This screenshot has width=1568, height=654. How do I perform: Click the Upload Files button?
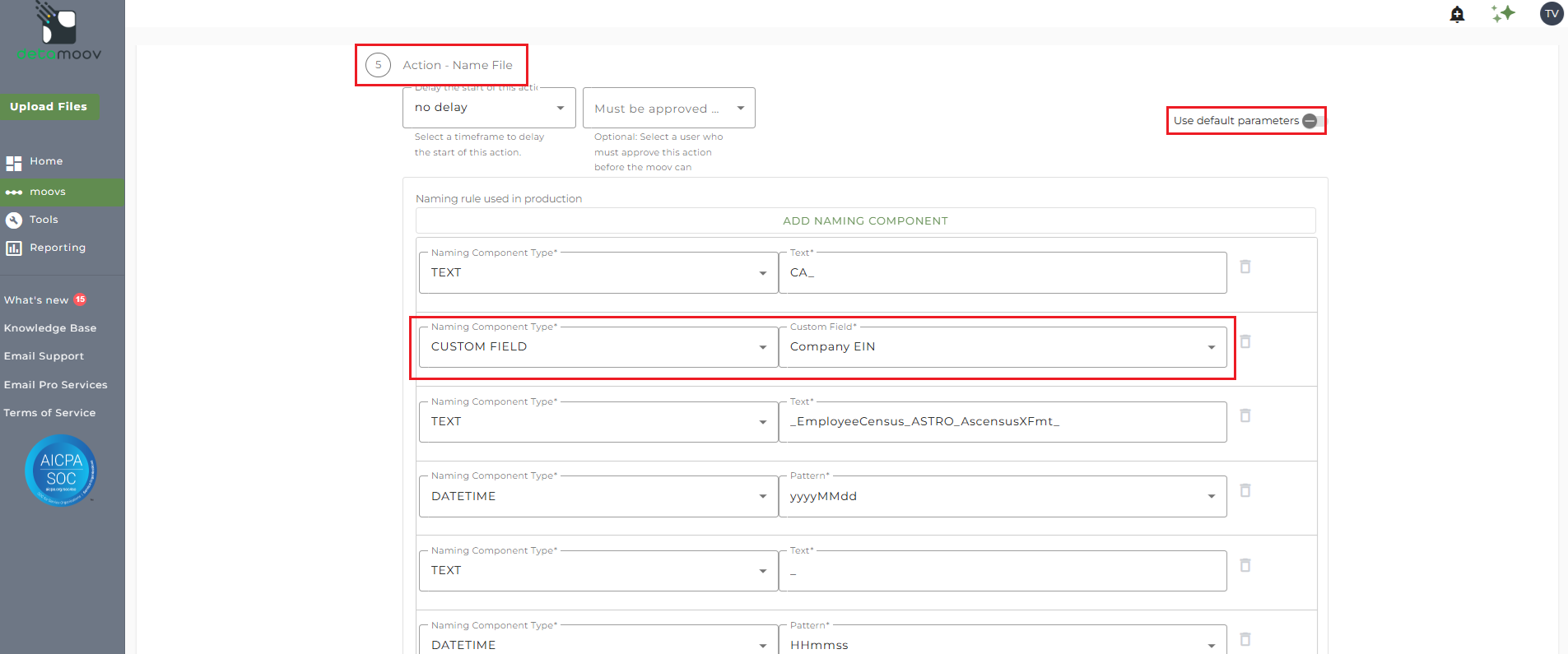tap(49, 106)
